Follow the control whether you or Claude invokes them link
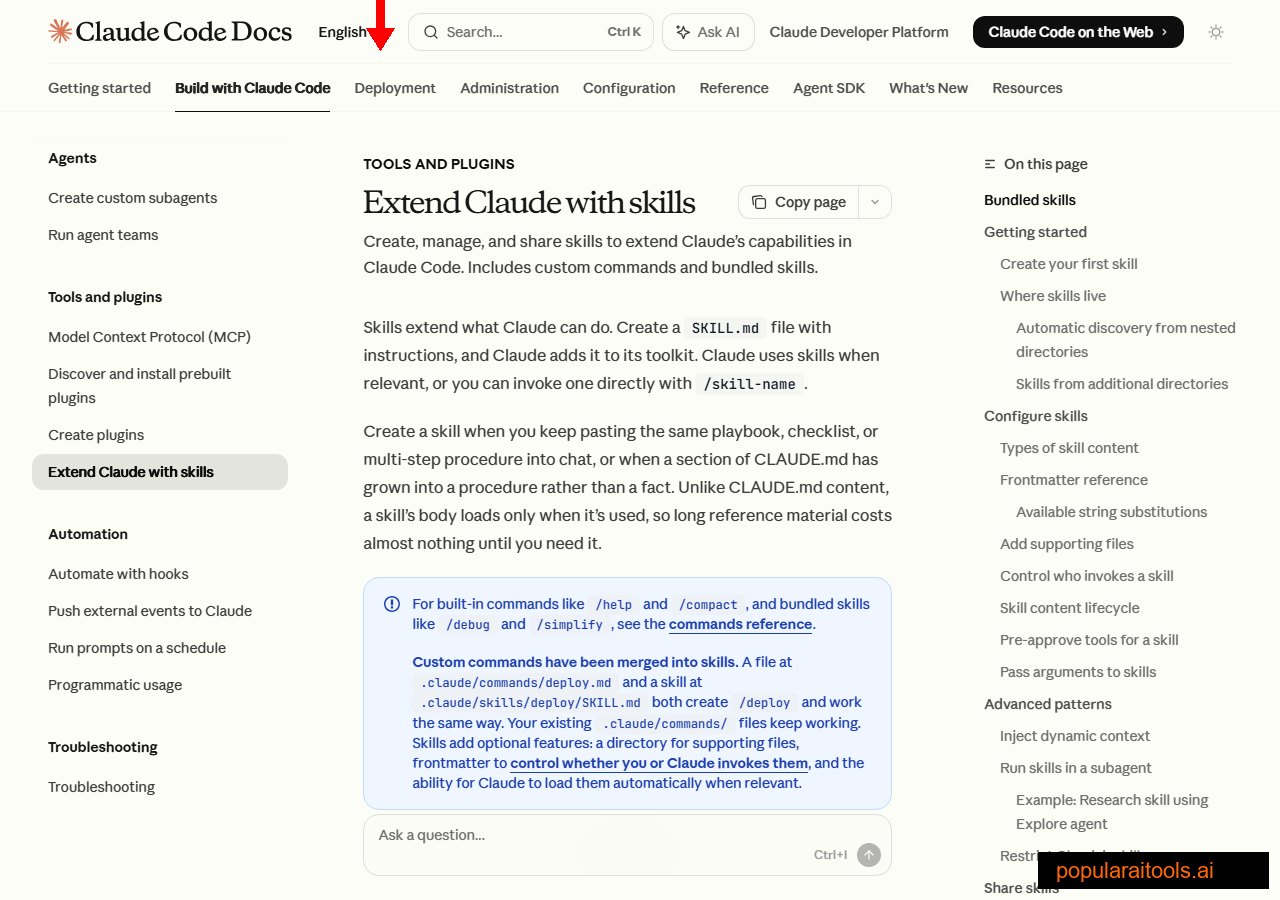1280x900 pixels. point(659,763)
